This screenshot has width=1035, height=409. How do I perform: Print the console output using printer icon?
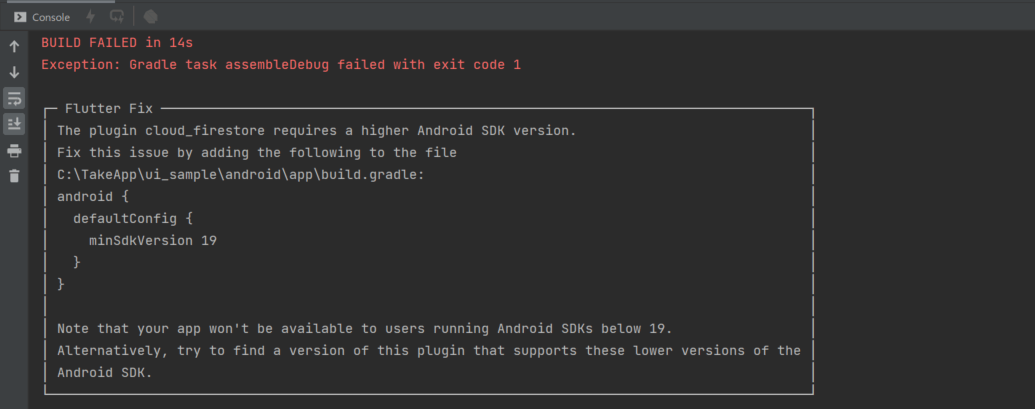click(x=15, y=152)
